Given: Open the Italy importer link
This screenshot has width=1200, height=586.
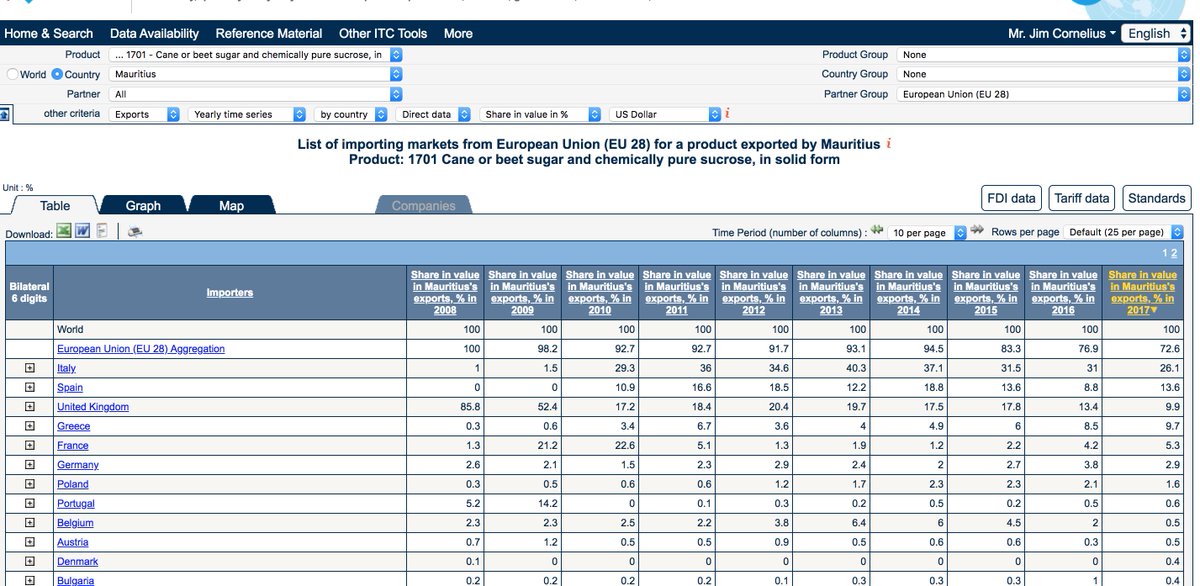Looking at the screenshot, I should point(66,368).
